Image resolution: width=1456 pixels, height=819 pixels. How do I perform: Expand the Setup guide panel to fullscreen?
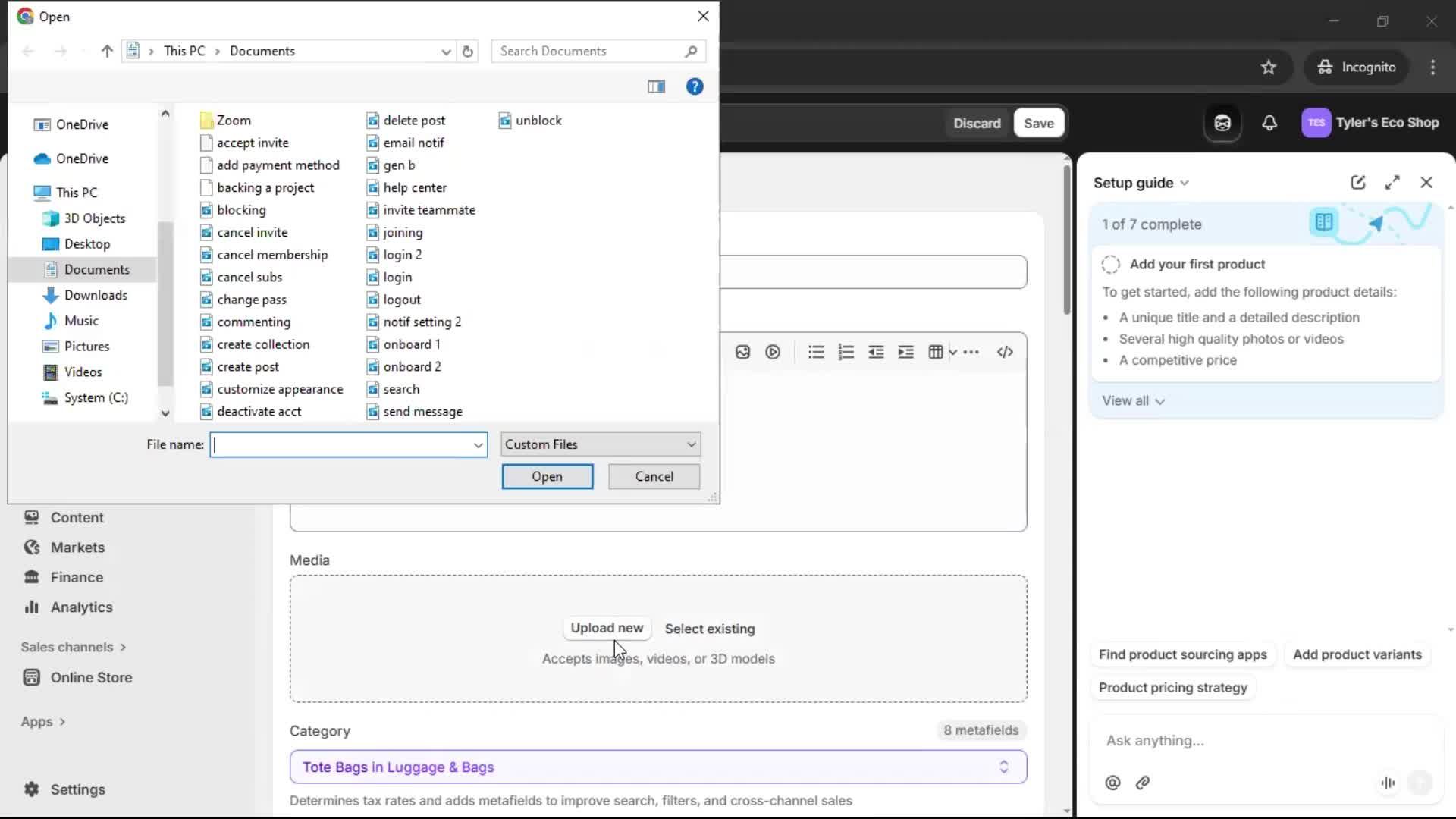click(x=1392, y=182)
